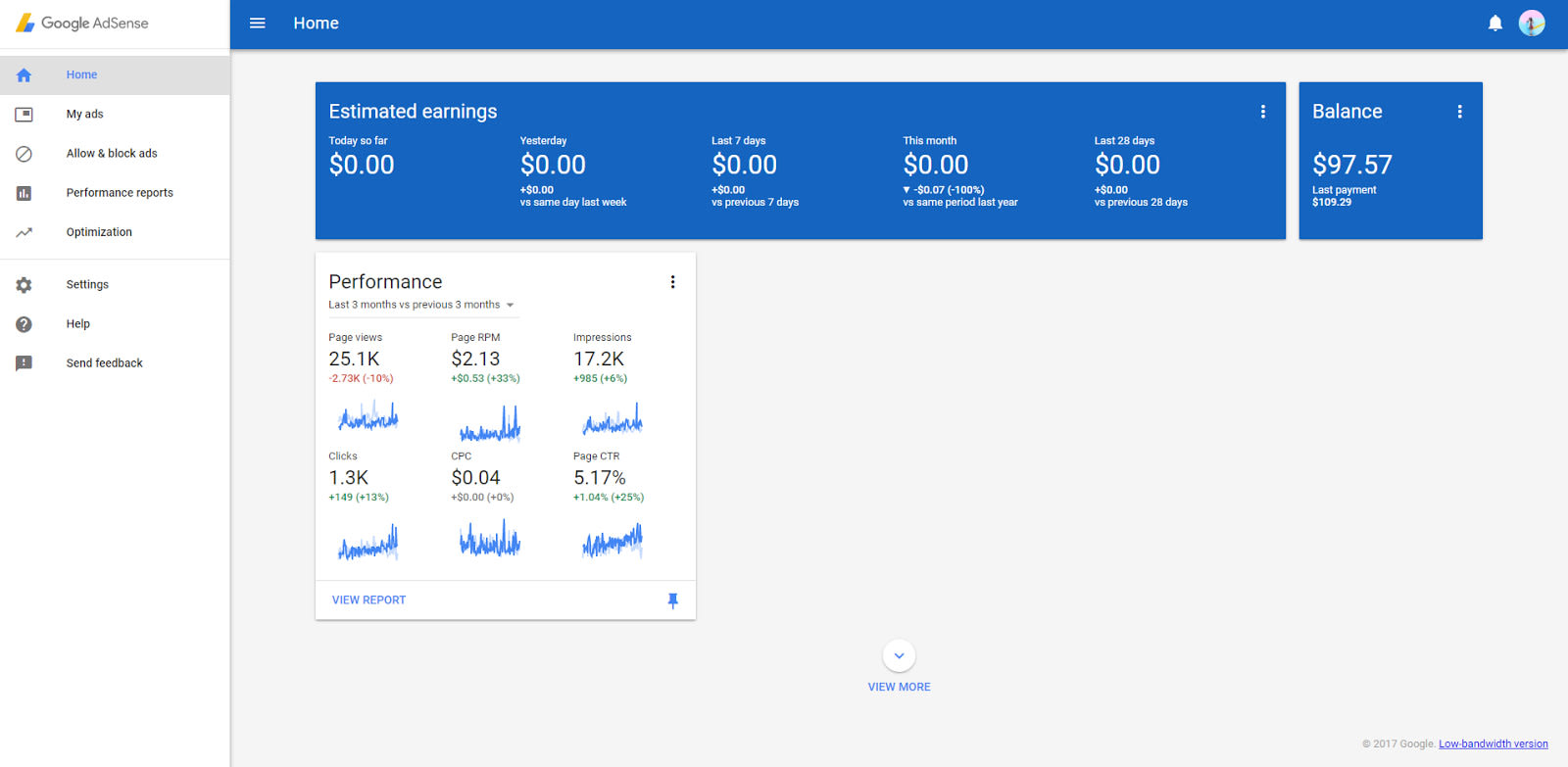The width and height of the screenshot is (1568, 767).
Task: Open the Optimization page
Action: coord(99,232)
